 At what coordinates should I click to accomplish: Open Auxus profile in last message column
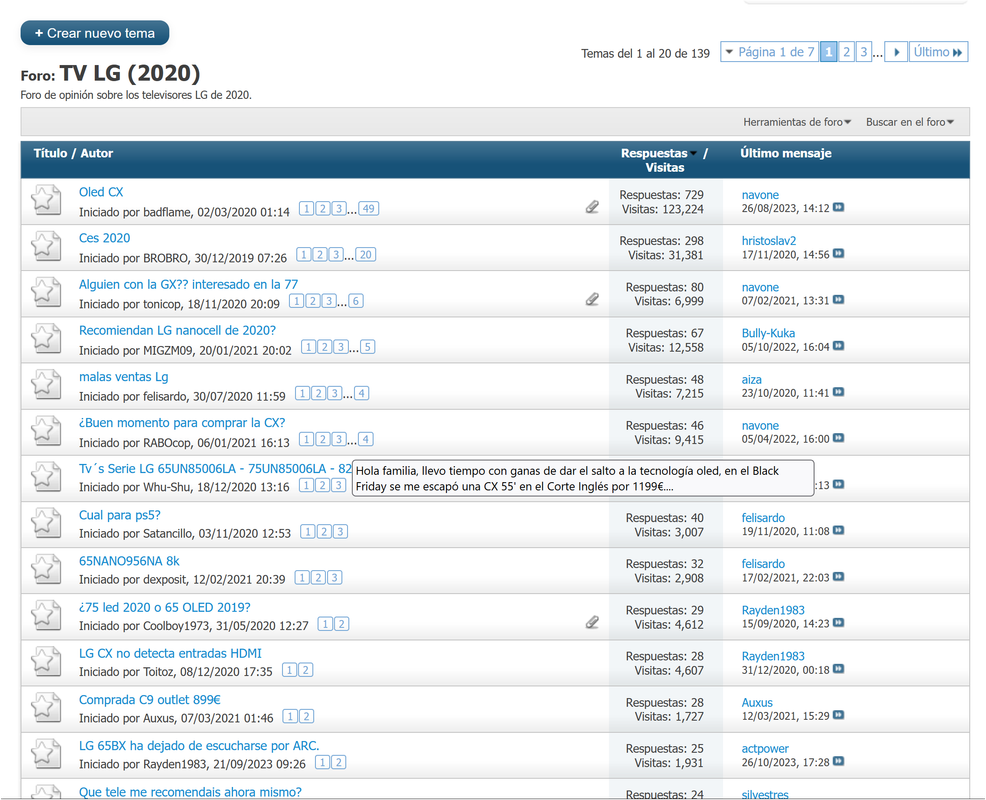(x=756, y=703)
